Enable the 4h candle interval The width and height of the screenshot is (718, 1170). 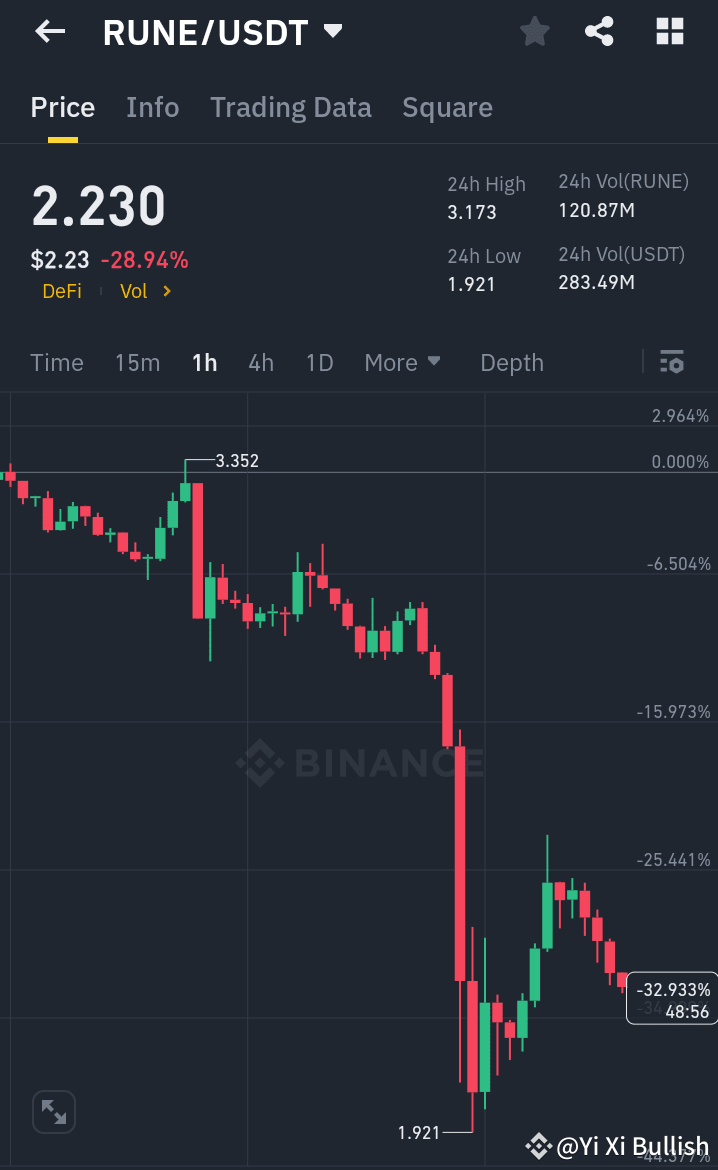260,362
